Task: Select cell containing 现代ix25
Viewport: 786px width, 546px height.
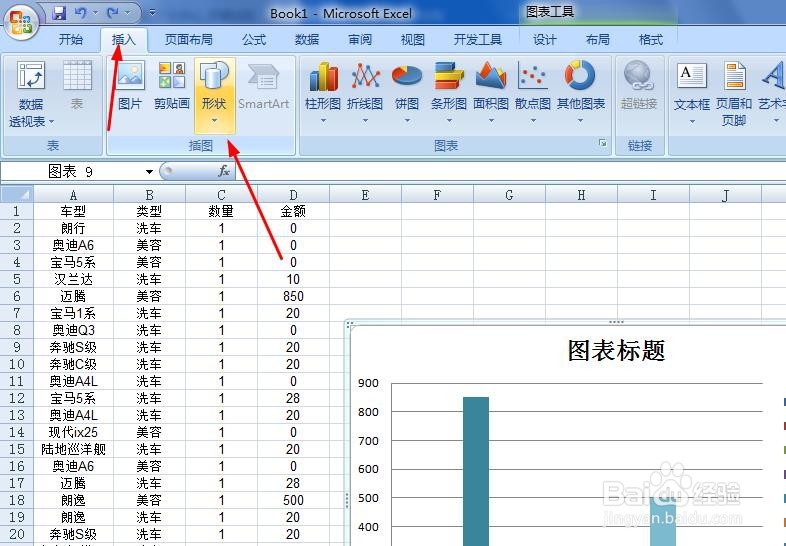Action: (73, 432)
